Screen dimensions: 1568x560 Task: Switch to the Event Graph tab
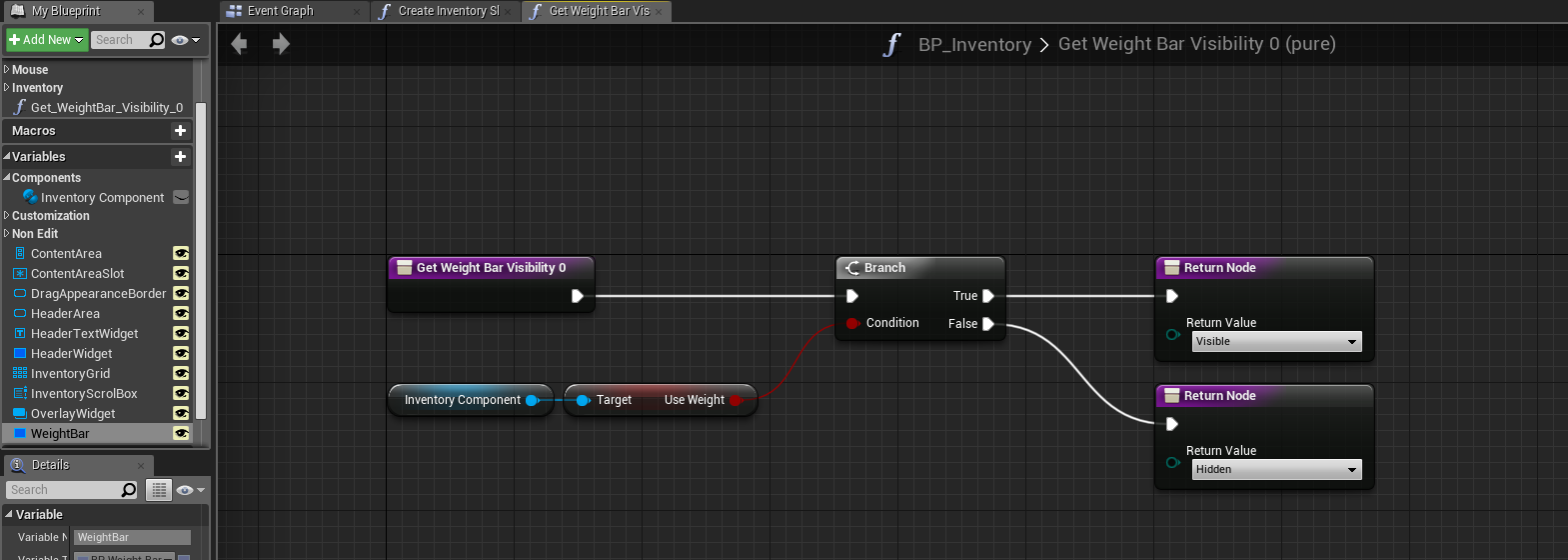coord(295,11)
